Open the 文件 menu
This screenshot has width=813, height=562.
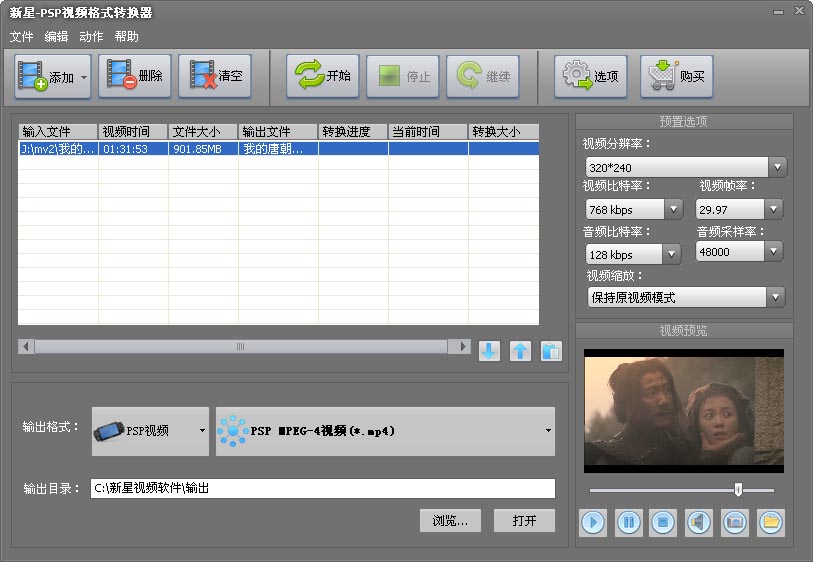[21, 37]
